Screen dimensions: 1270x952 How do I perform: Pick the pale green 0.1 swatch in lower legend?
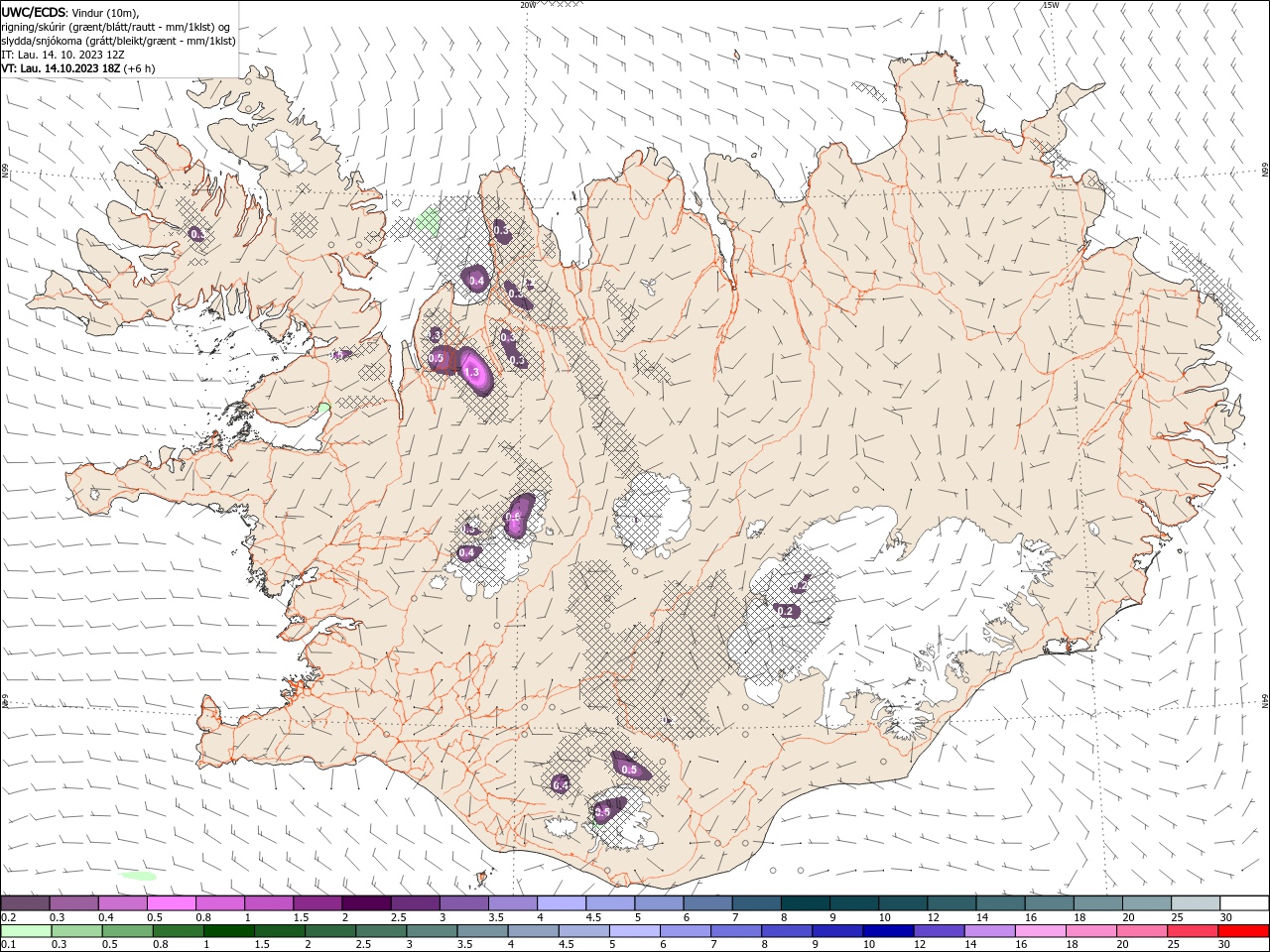point(26,931)
